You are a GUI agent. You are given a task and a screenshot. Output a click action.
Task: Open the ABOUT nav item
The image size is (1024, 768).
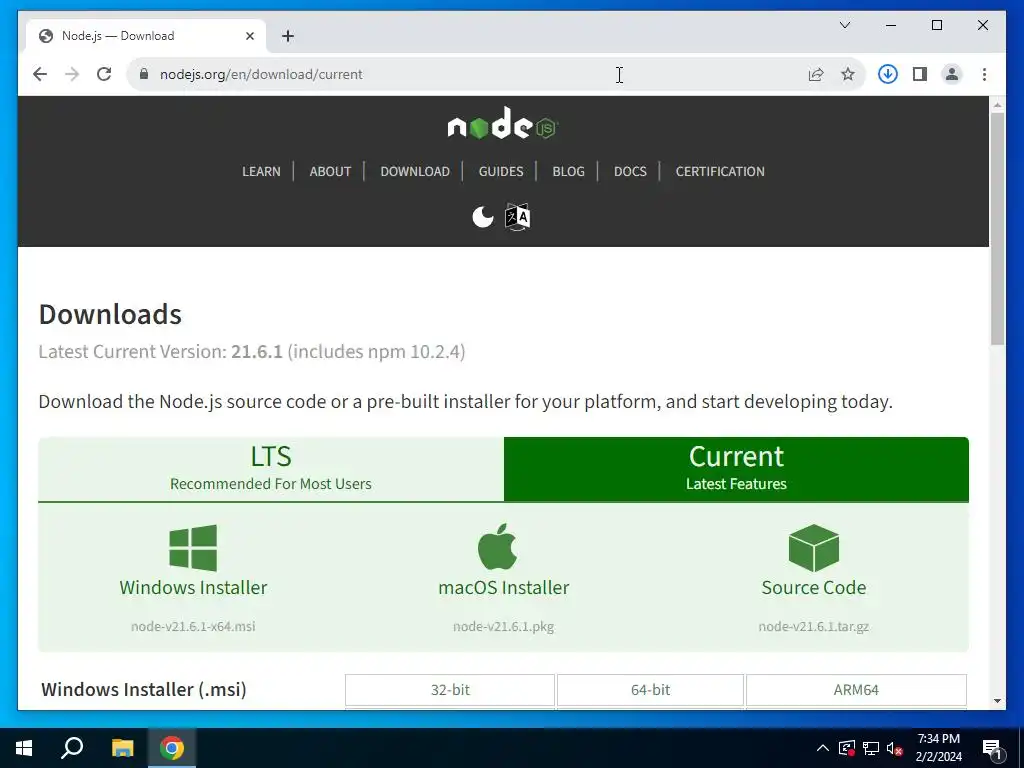330,171
